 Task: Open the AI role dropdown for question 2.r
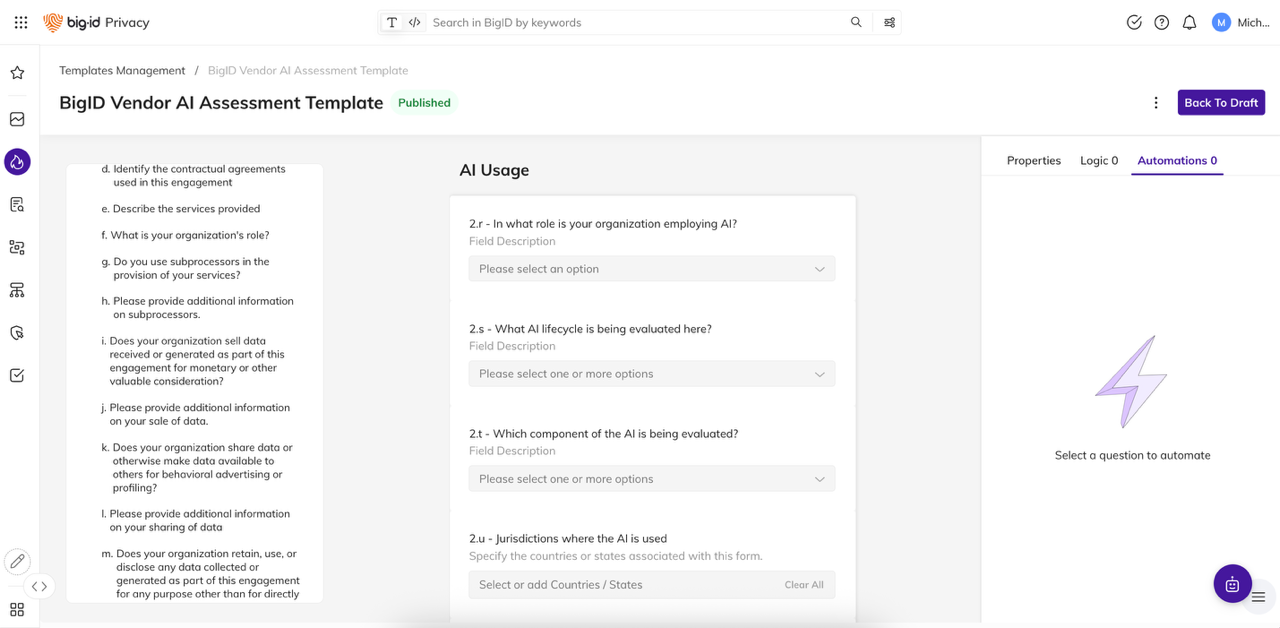click(x=651, y=269)
